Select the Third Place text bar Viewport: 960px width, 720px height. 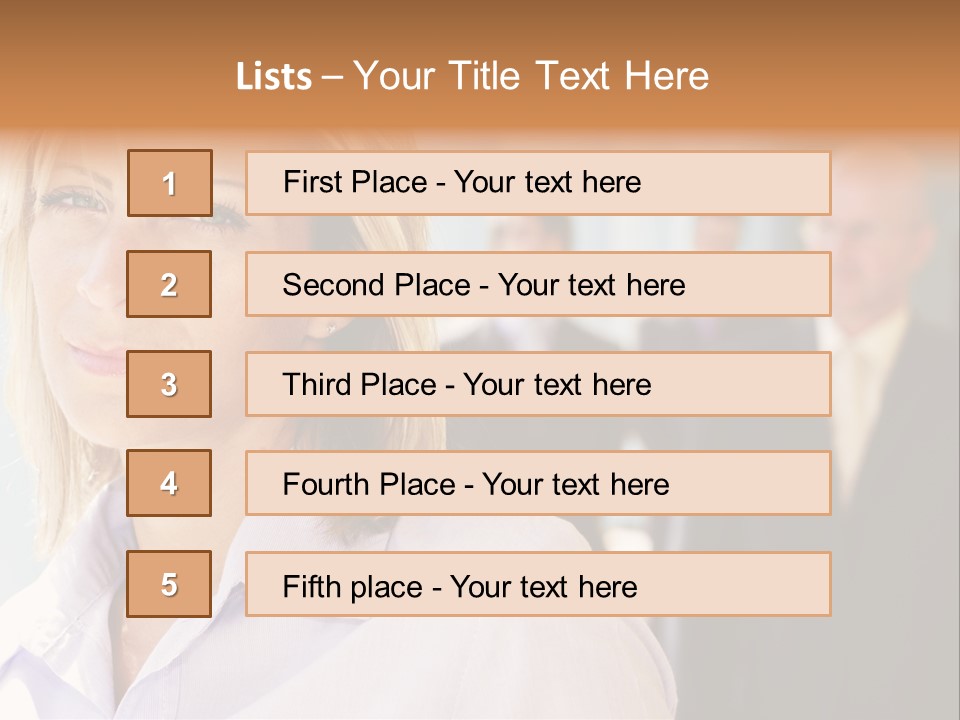click(538, 384)
